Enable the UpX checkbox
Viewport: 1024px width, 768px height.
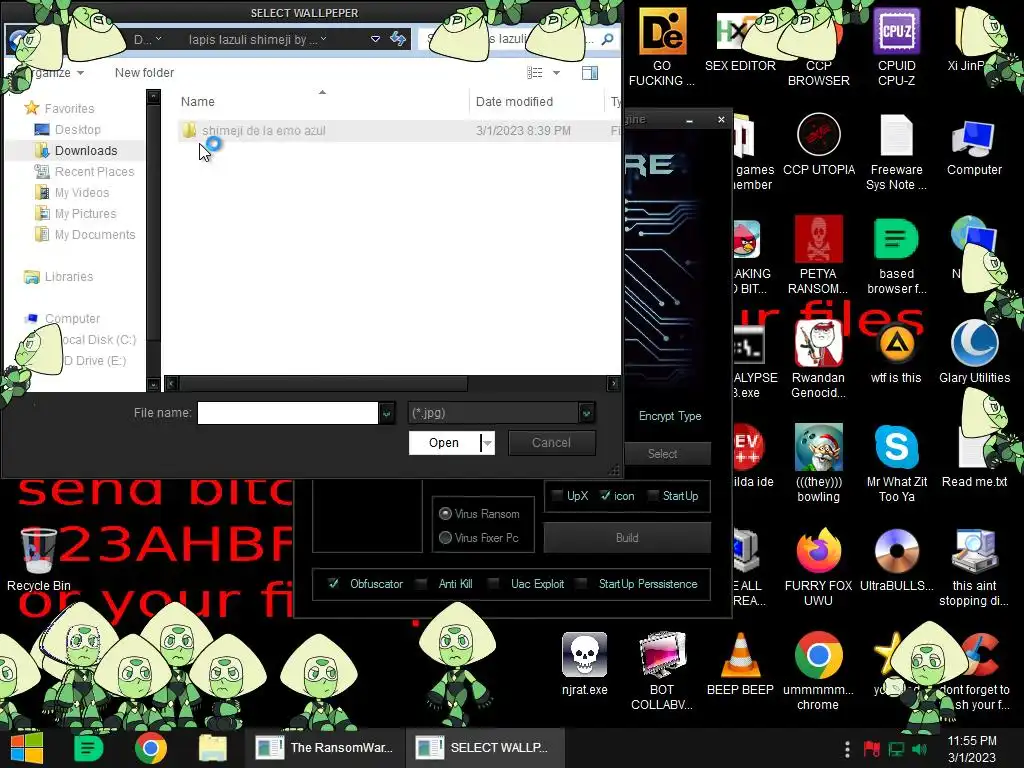[557, 496]
